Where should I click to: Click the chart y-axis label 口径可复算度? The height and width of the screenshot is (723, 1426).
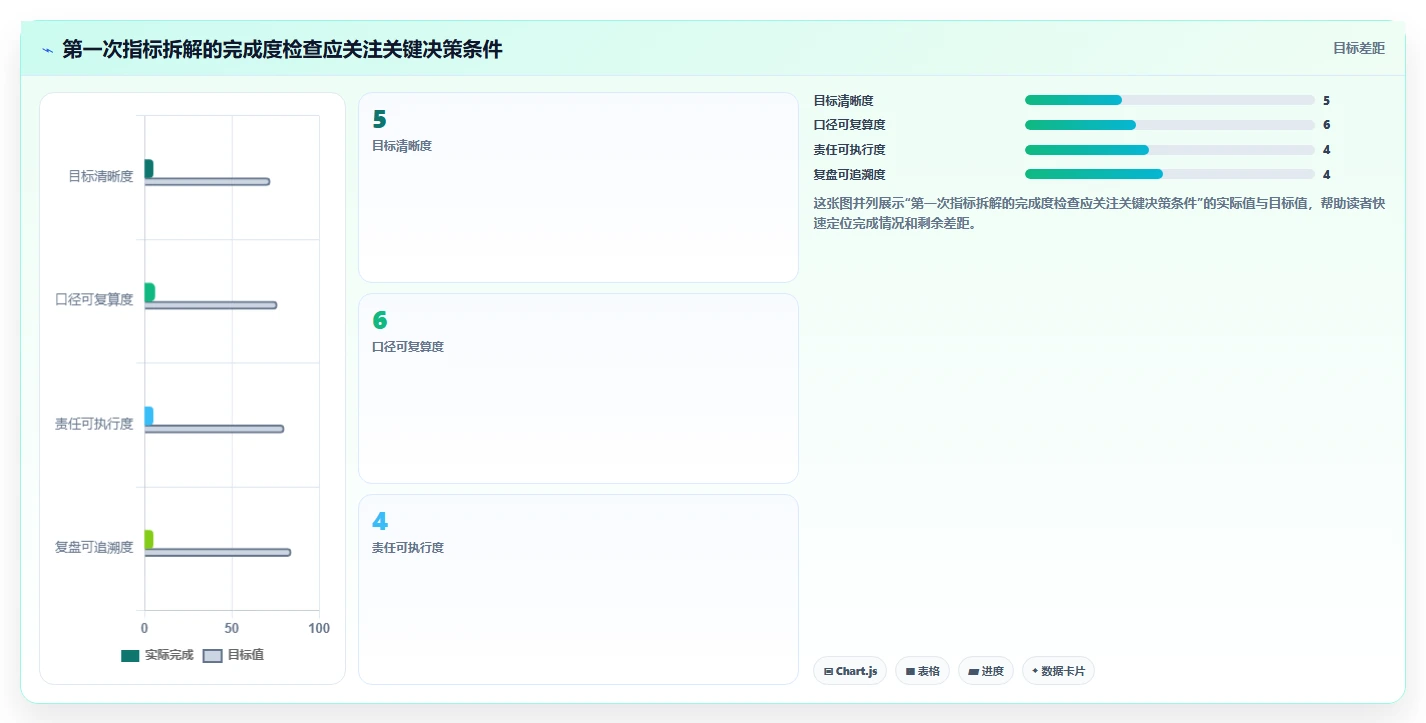coord(94,300)
